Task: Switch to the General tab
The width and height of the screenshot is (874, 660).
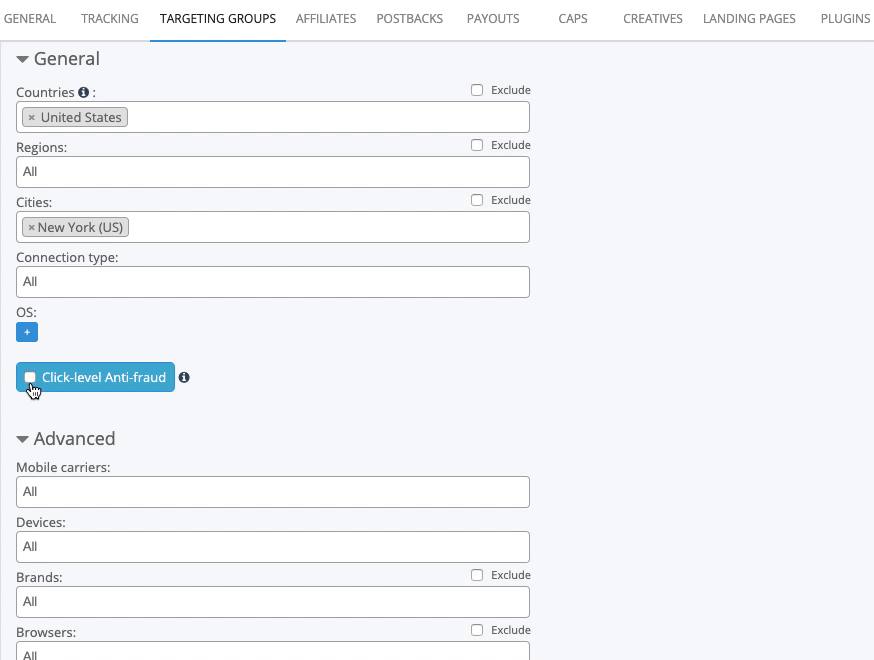Action: pos(30,19)
